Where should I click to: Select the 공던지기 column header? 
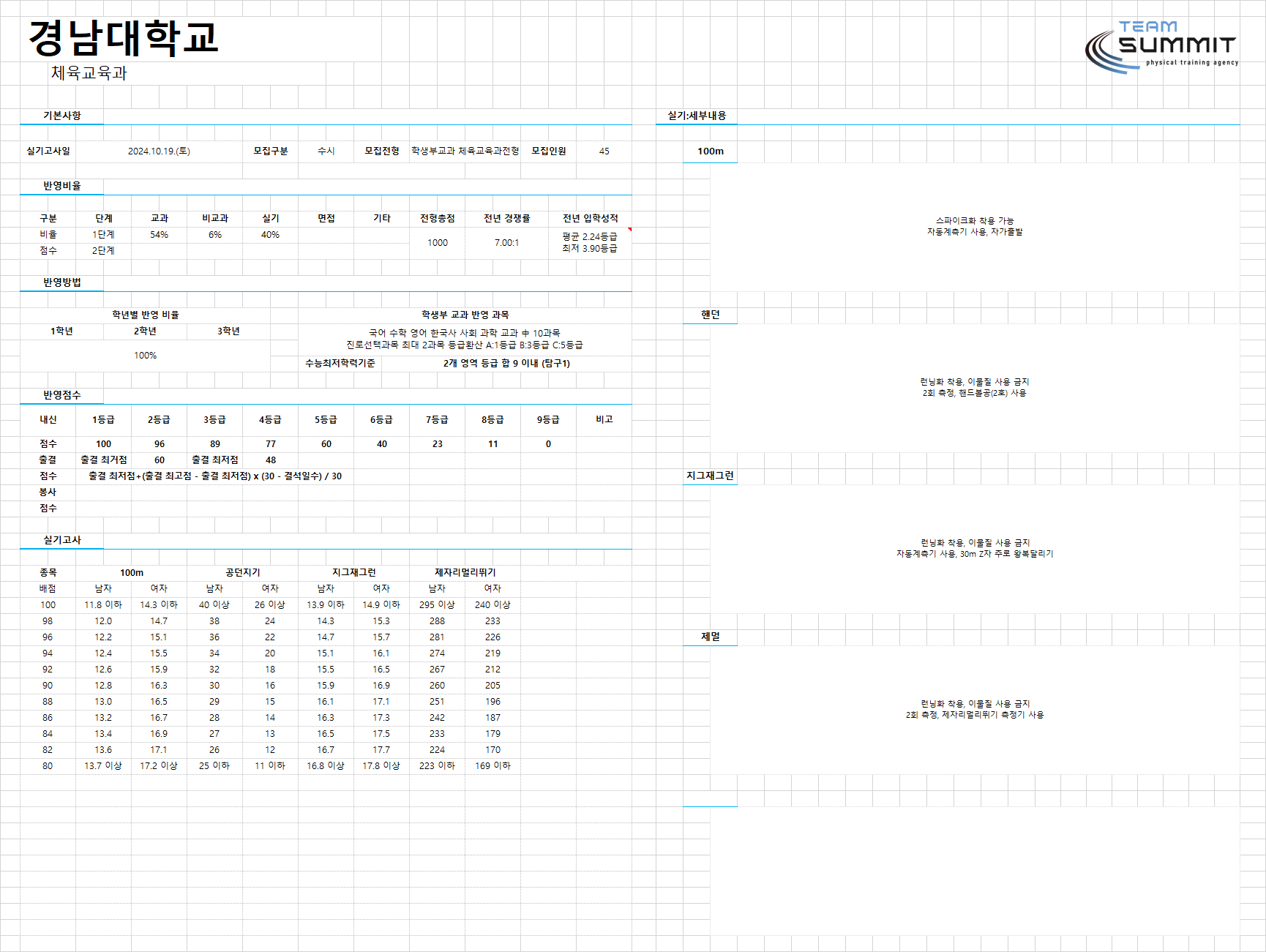pos(243,573)
